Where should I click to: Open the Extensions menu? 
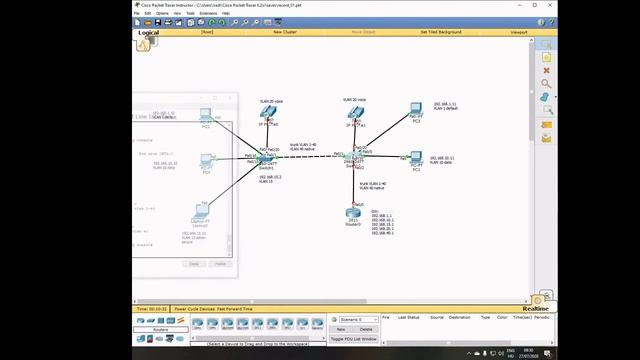tap(208, 13)
